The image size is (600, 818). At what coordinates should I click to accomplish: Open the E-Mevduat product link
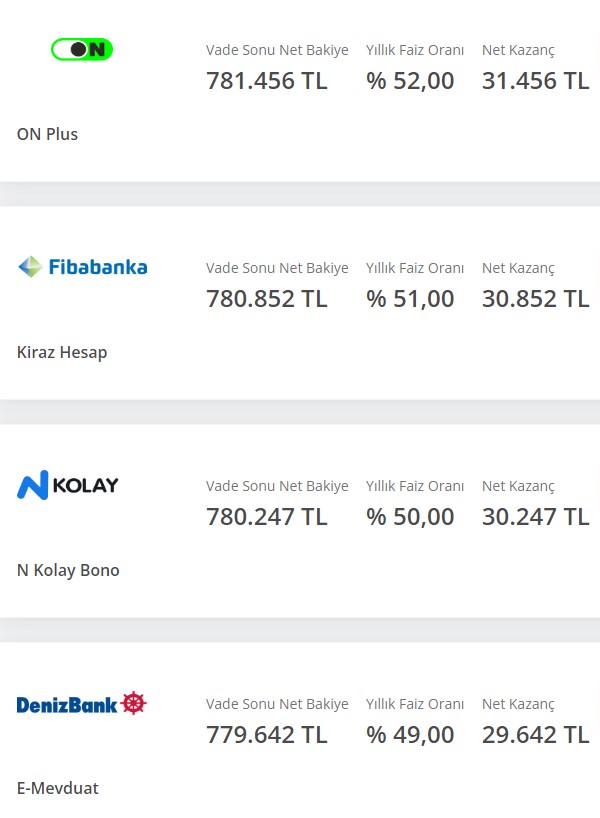pyautogui.click(x=57, y=788)
